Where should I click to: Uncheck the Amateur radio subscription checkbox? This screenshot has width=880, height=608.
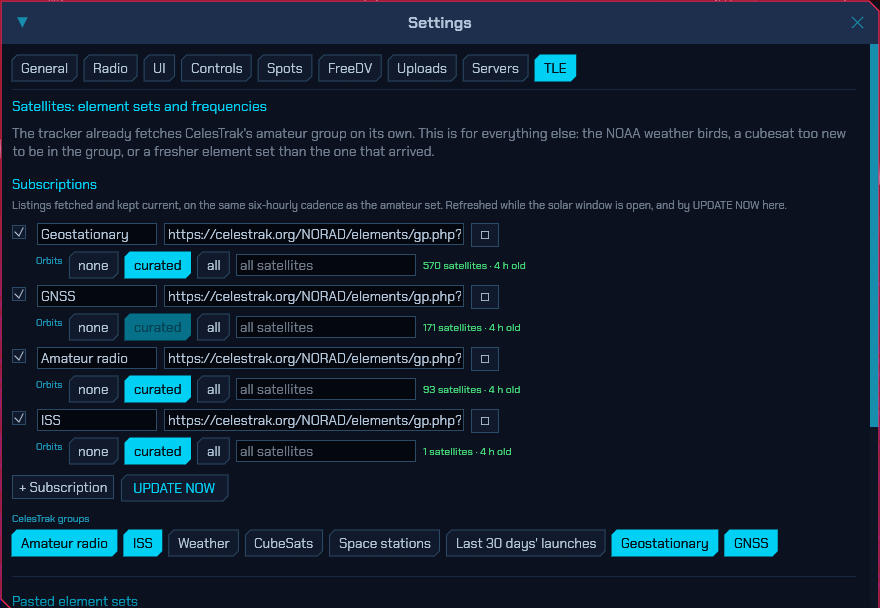pos(19,356)
